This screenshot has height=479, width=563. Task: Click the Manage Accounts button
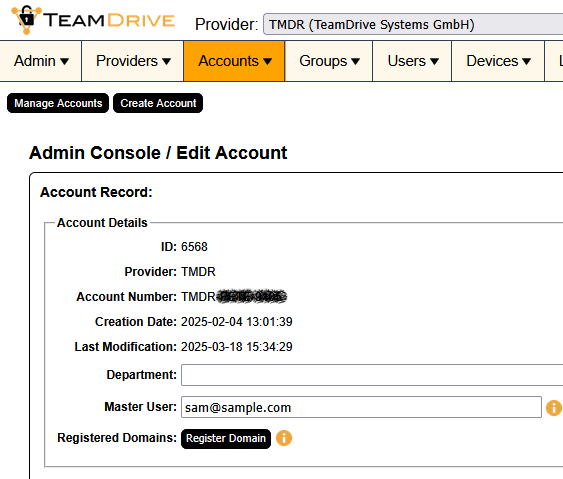(x=58, y=103)
